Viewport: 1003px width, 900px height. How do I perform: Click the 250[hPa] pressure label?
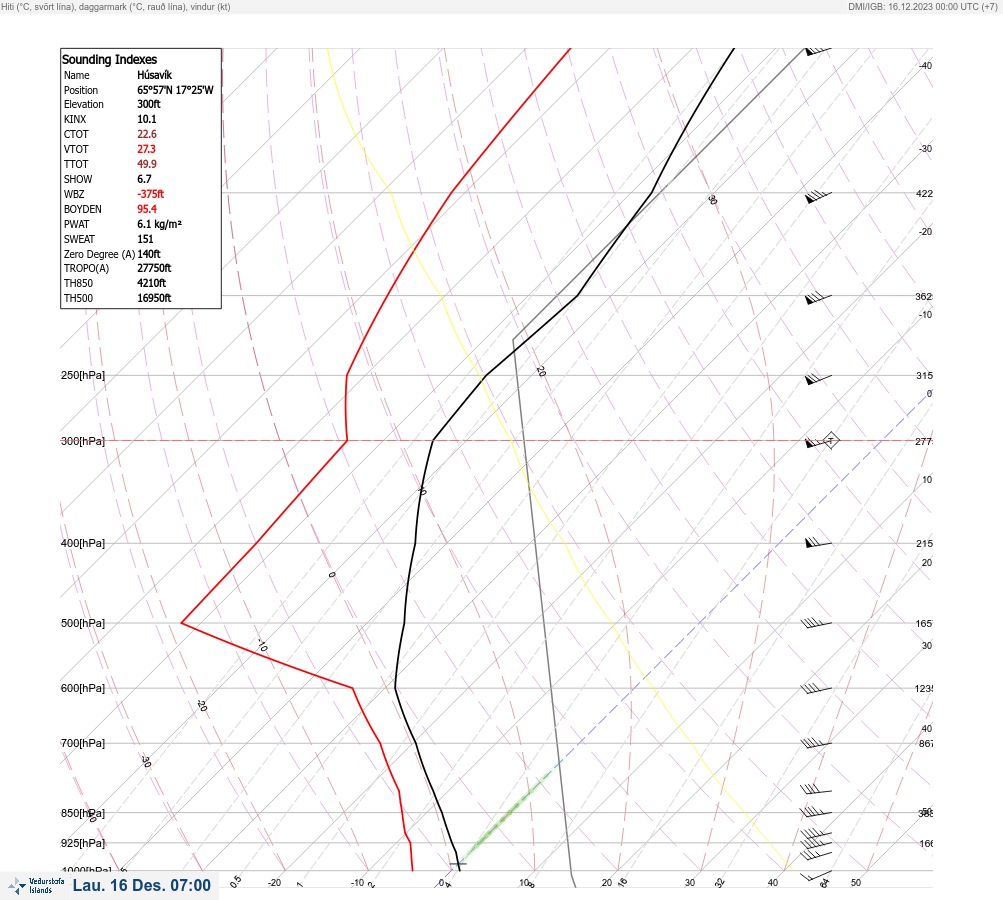click(x=83, y=375)
